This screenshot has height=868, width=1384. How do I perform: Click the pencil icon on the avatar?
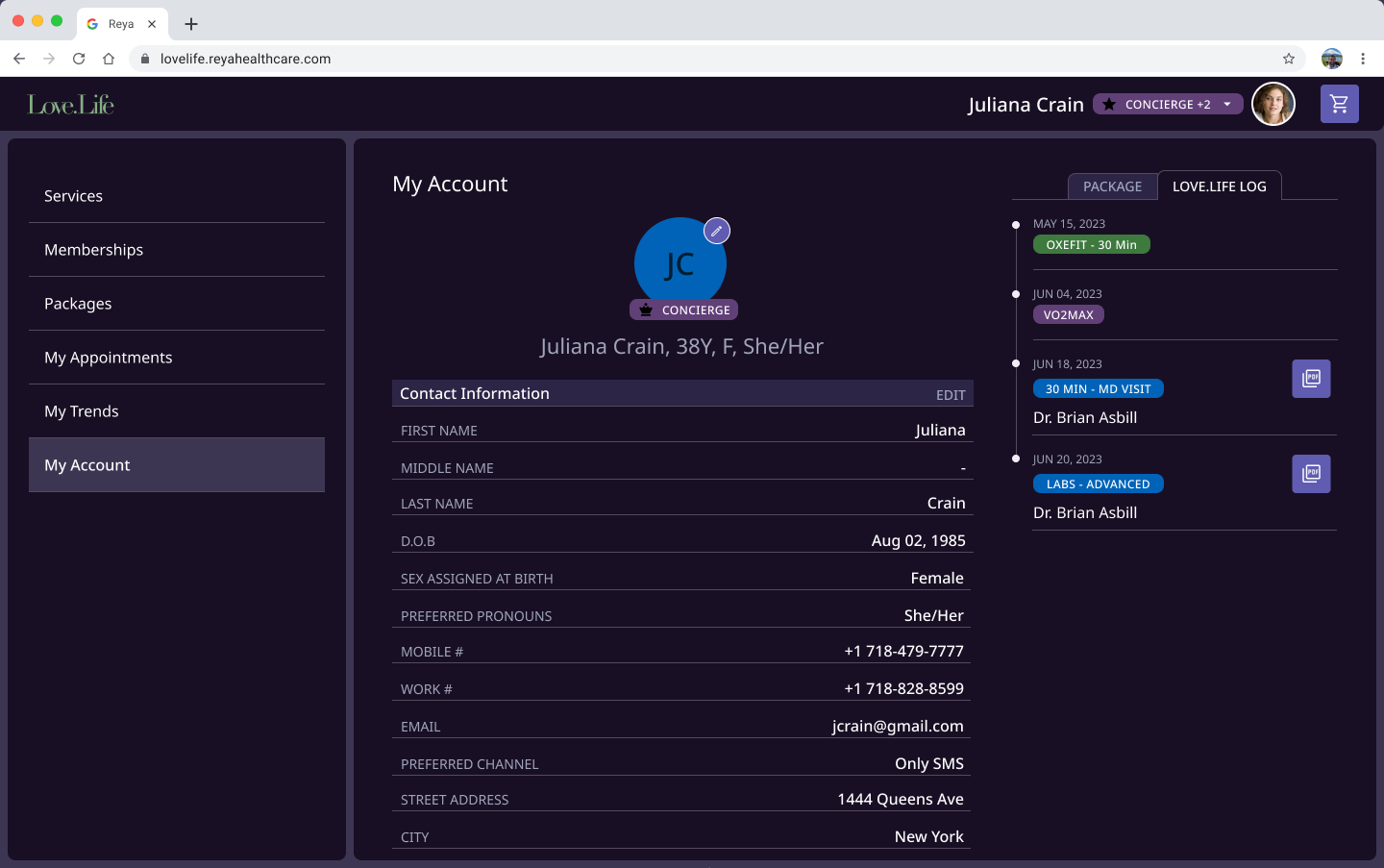coord(717,231)
